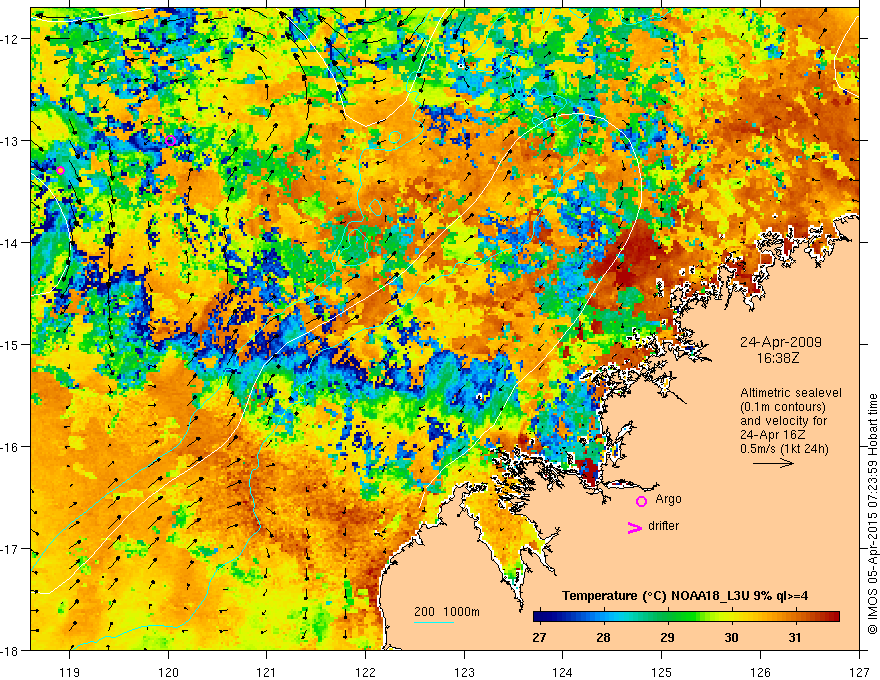Click latitude axis label -12
Screen dimensions: 880x680
pos(11,39)
